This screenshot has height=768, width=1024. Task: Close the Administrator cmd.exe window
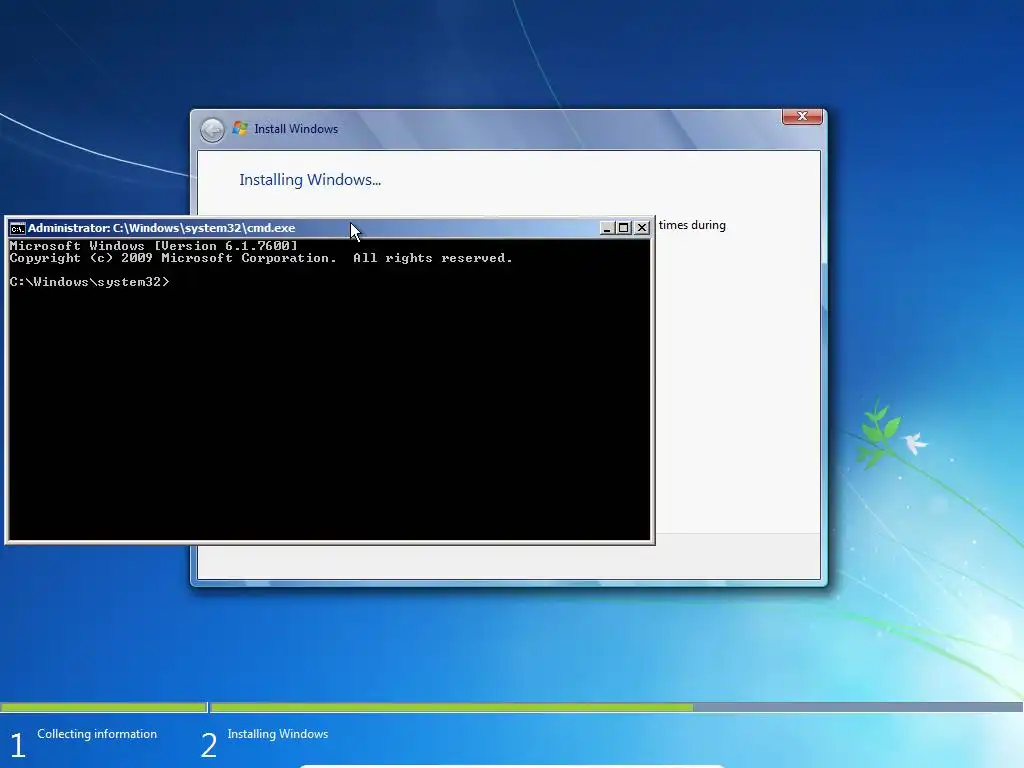point(642,227)
